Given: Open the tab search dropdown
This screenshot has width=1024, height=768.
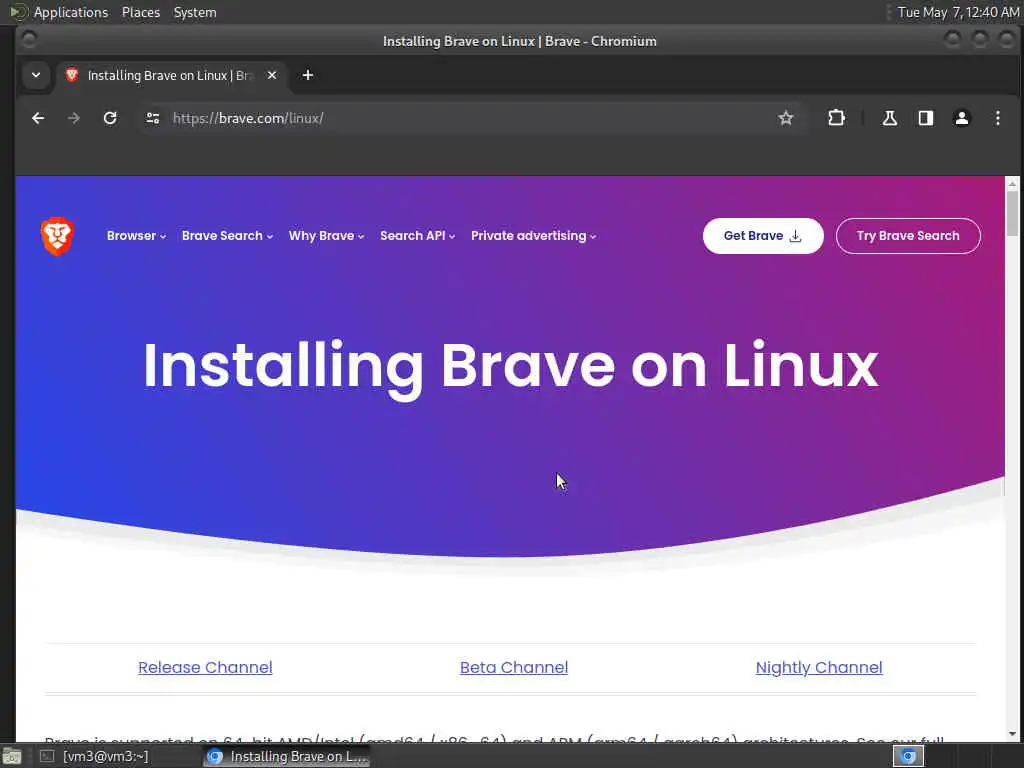Looking at the screenshot, I should click(x=36, y=76).
